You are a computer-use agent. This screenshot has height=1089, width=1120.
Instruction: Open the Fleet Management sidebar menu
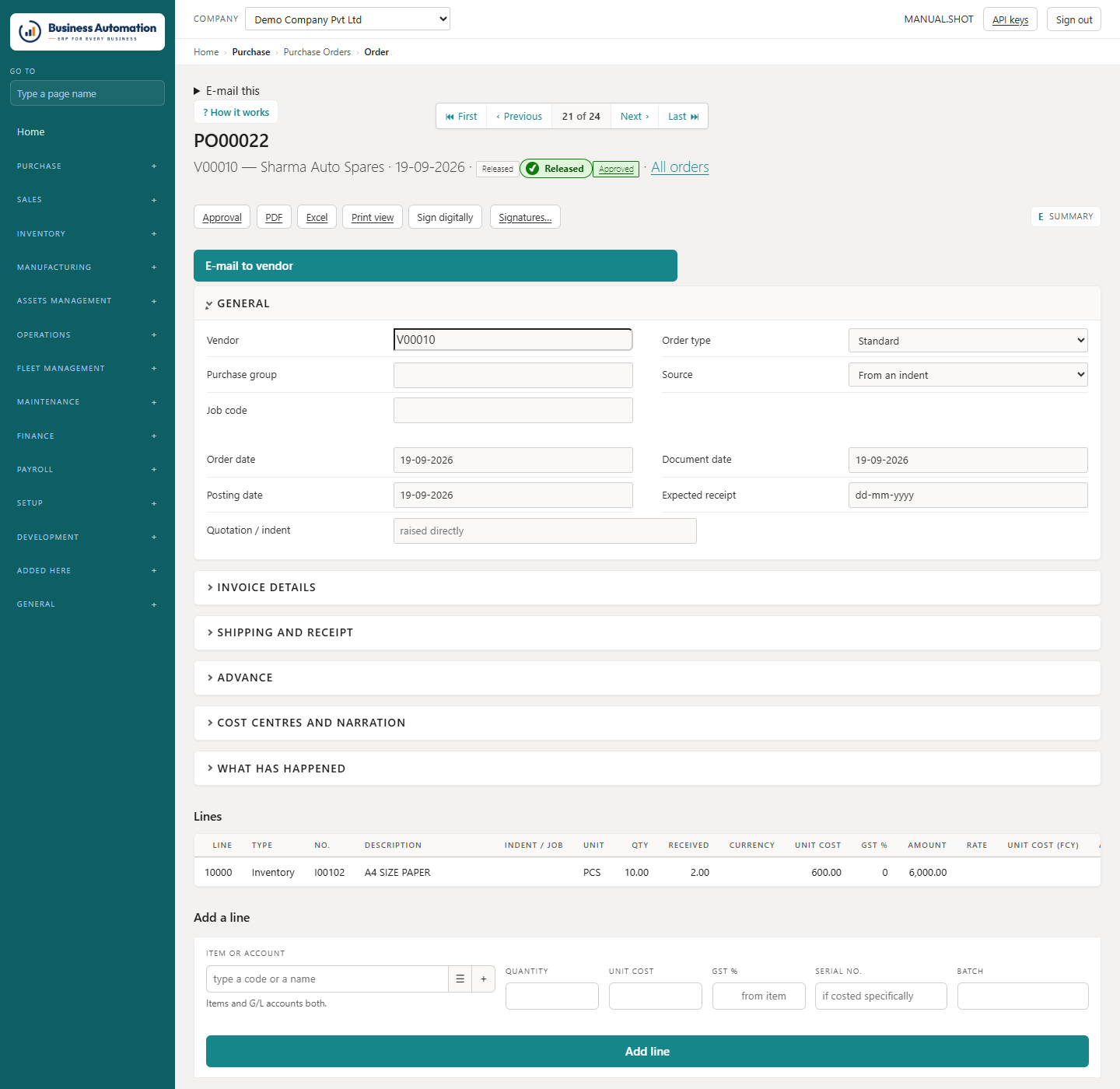pyautogui.click(x=87, y=369)
